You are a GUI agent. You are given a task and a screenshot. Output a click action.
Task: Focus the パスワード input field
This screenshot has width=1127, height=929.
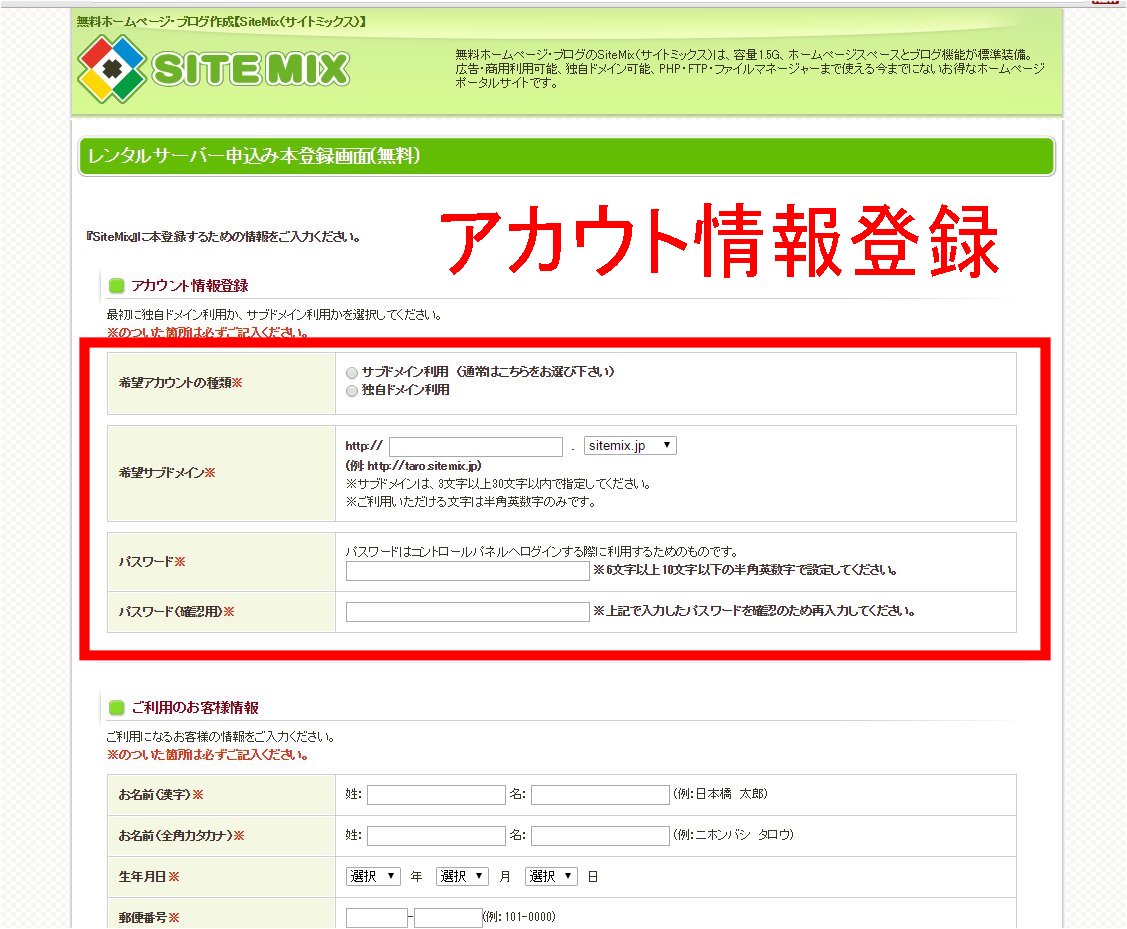coord(468,571)
